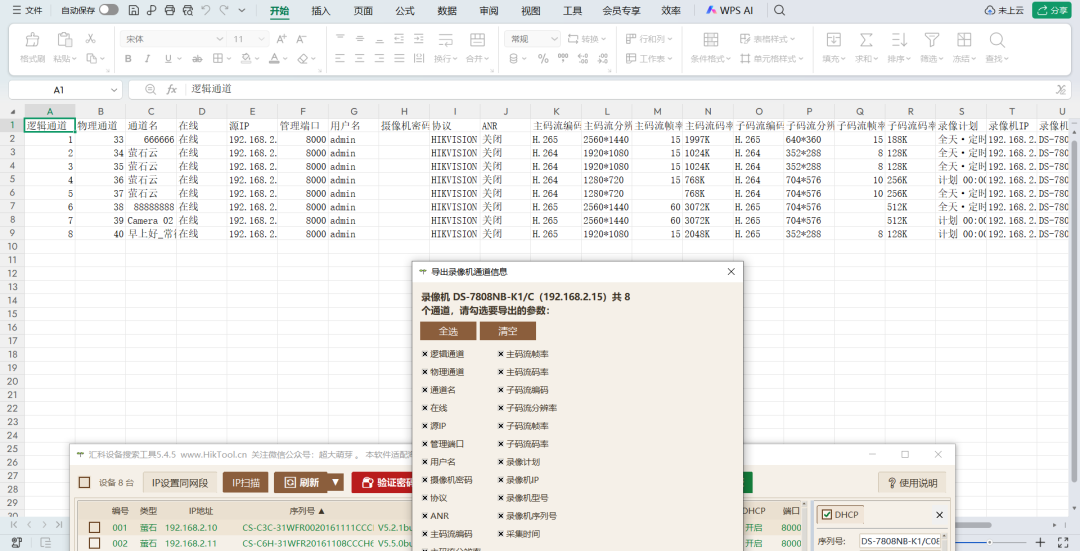Click the 全选 button in export dialog

click(x=448, y=331)
